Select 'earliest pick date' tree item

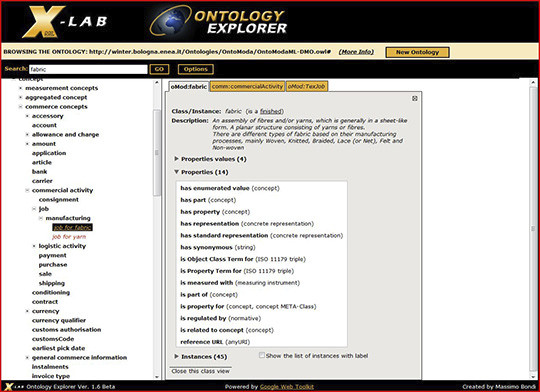[x=58, y=349]
